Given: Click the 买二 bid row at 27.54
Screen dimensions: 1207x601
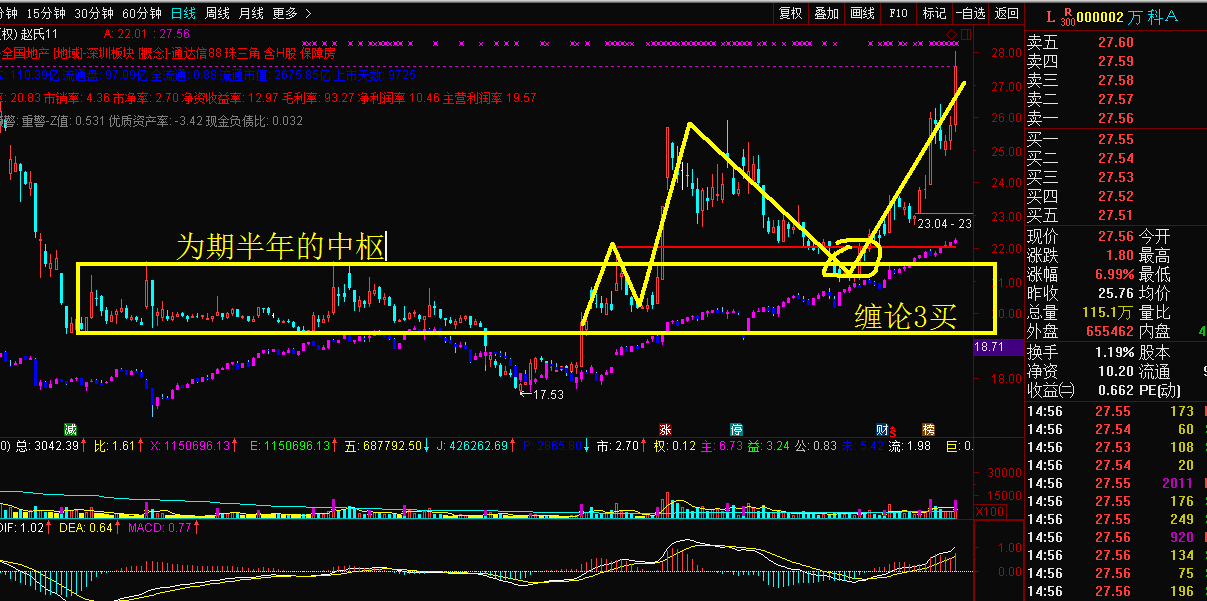Looking at the screenshot, I should click(1117, 158).
